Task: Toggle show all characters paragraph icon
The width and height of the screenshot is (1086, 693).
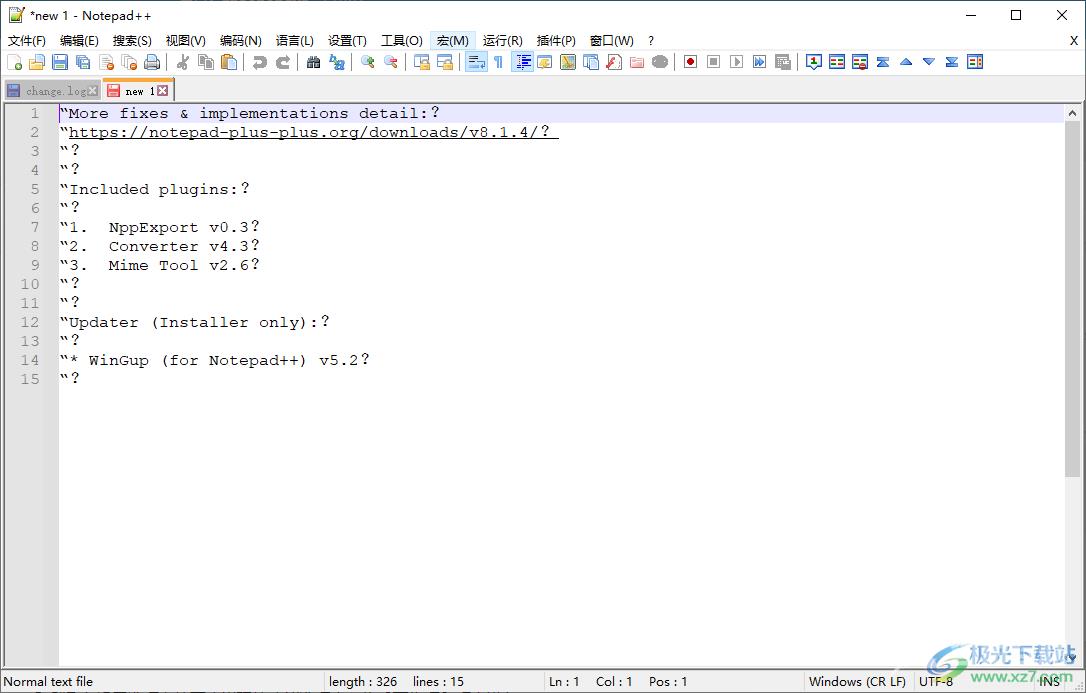Action: [x=499, y=62]
